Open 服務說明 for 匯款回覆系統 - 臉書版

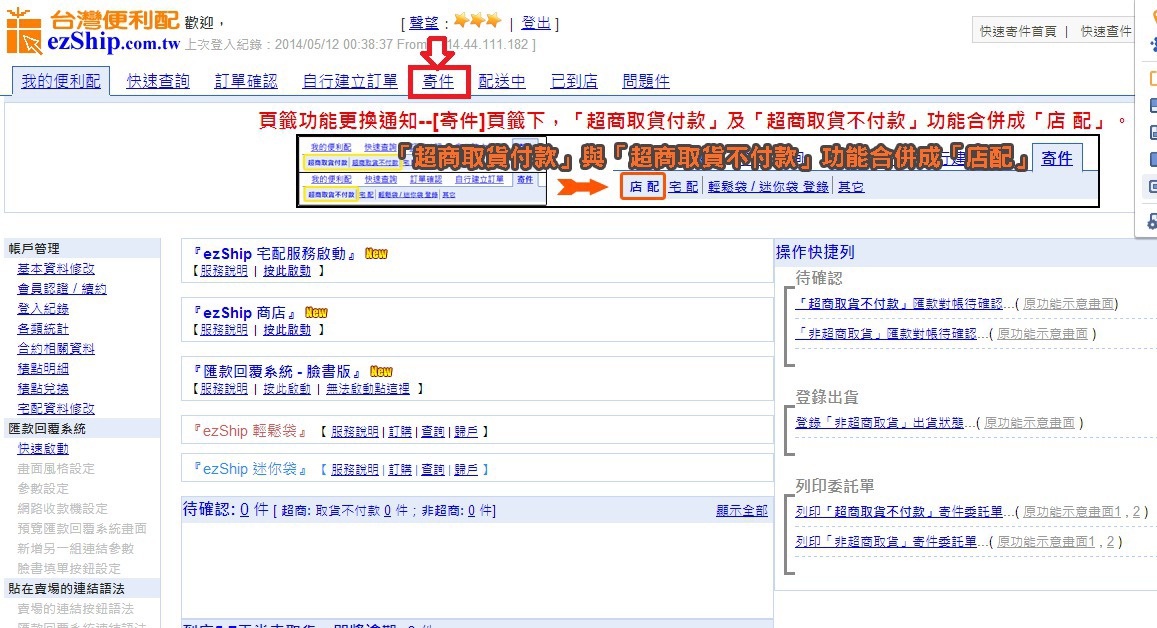pos(224,389)
